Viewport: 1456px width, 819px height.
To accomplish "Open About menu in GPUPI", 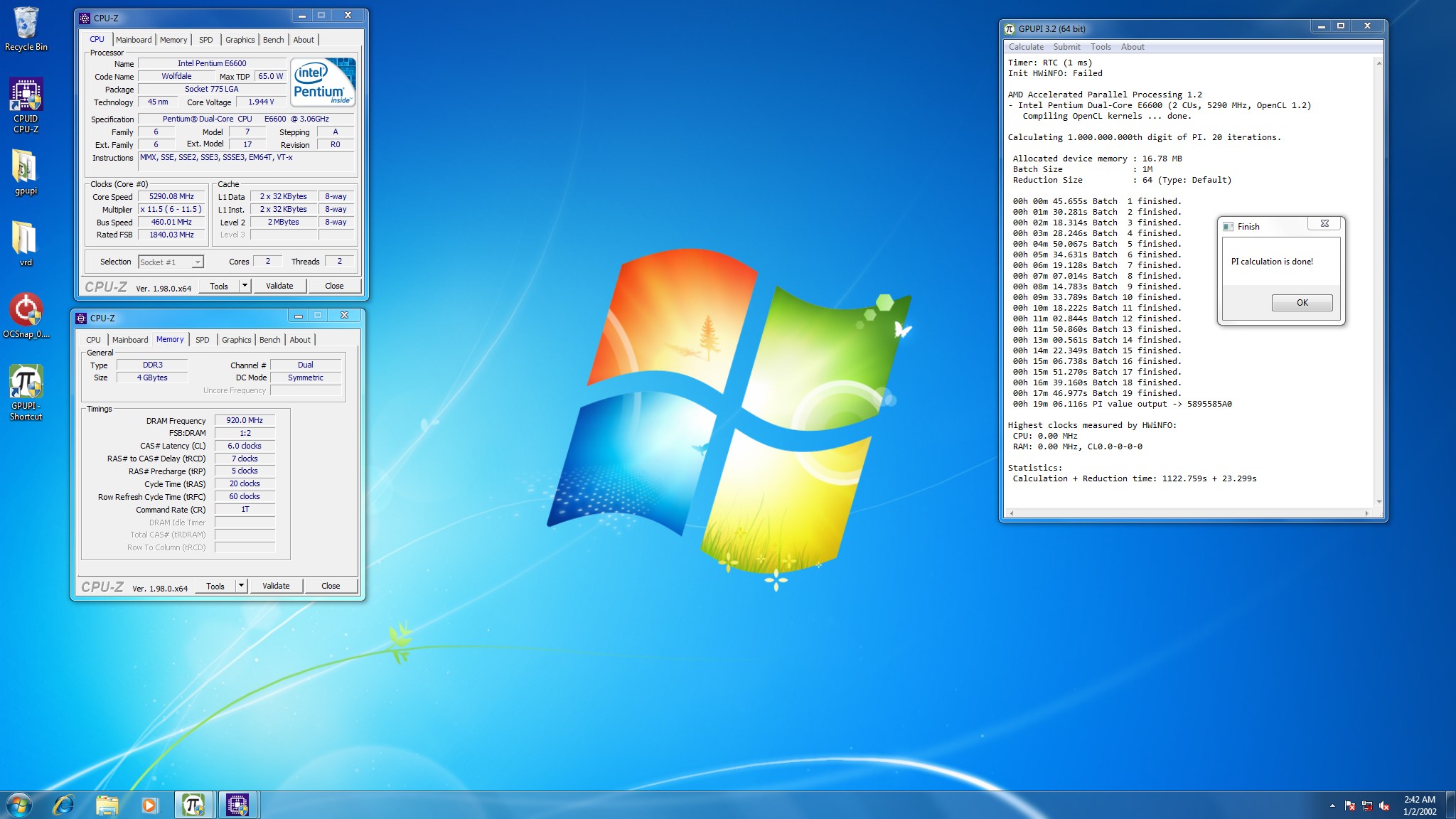I will pos(1133,47).
